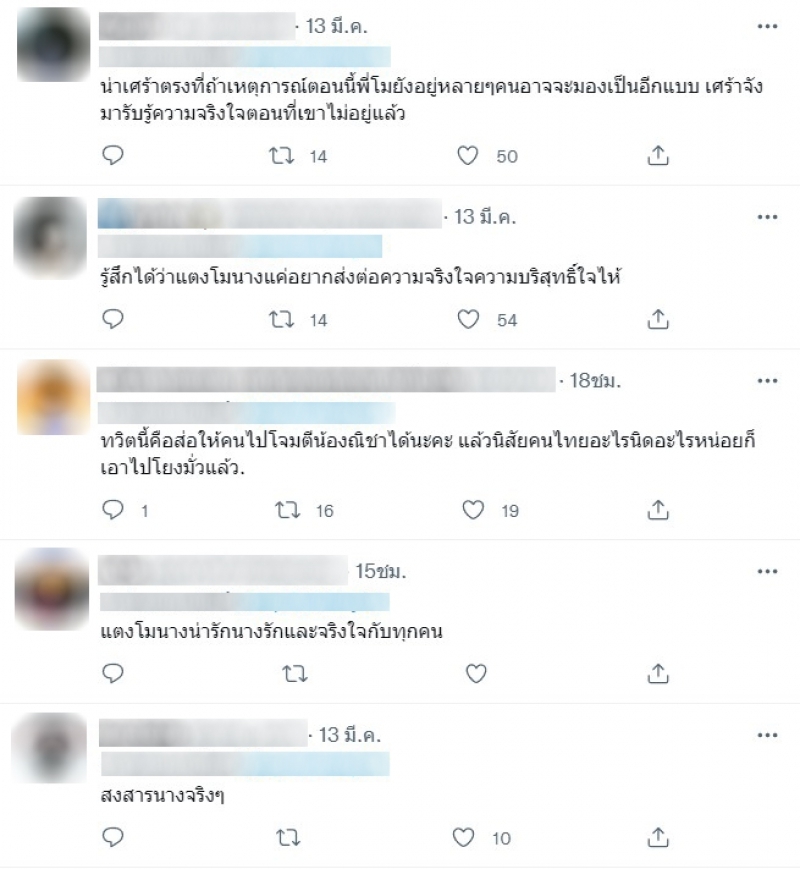The height and width of the screenshot is (869, 800).
Task: Open more options on second tweet
Action: [x=767, y=217]
